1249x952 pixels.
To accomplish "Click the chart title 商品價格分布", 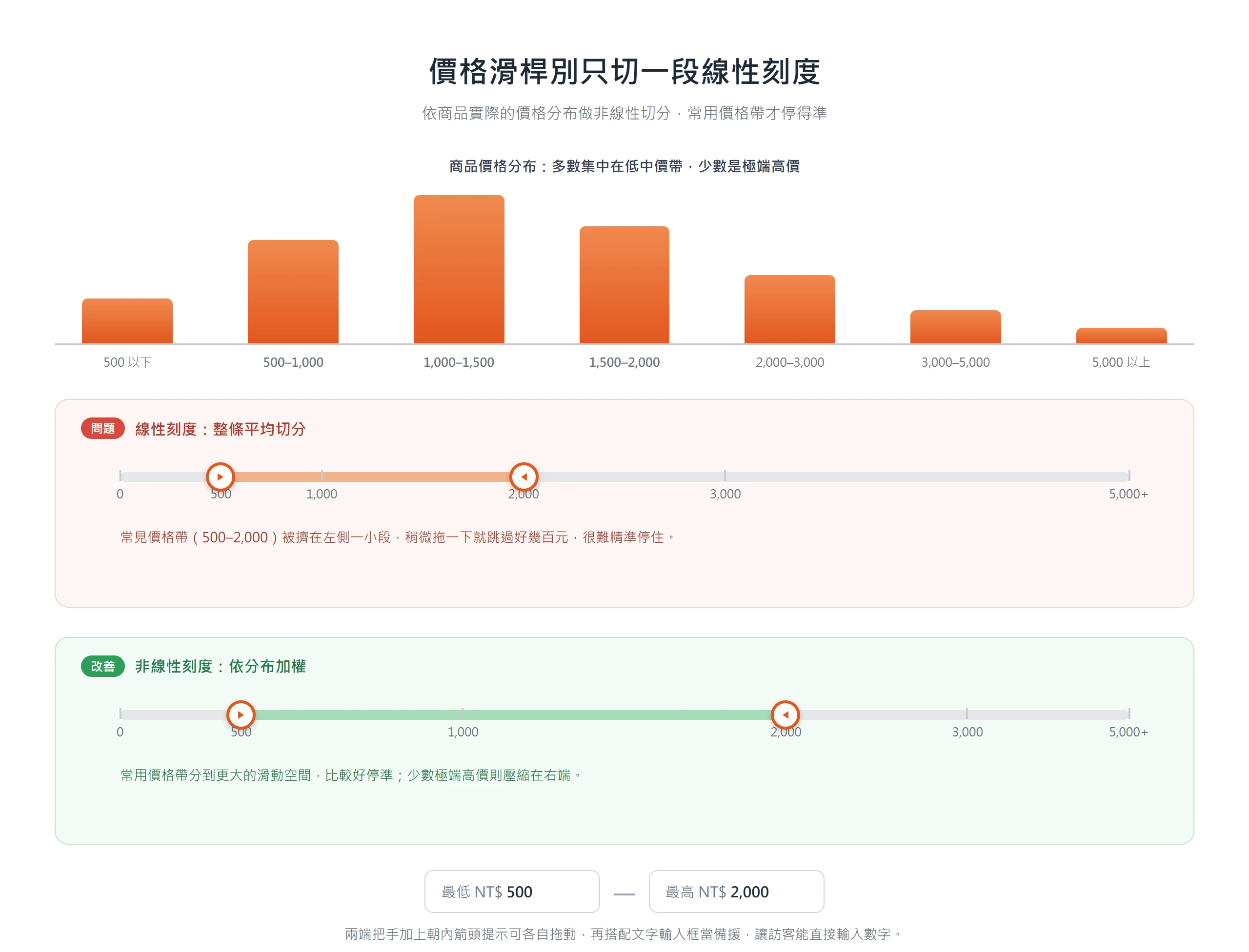I will [x=492, y=166].
